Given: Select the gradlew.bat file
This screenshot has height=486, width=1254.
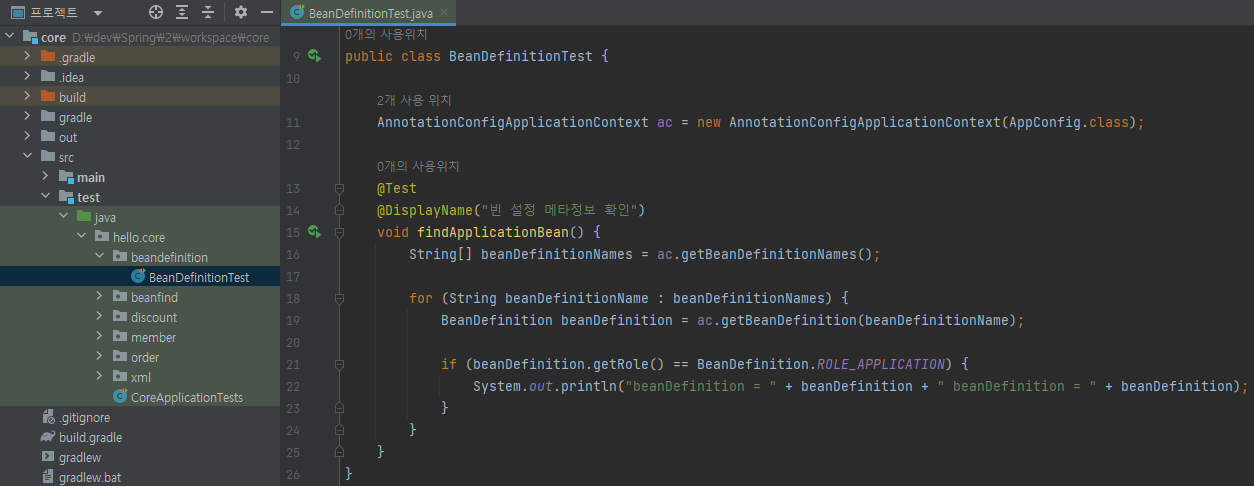Looking at the screenshot, I should [x=140, y=477].
